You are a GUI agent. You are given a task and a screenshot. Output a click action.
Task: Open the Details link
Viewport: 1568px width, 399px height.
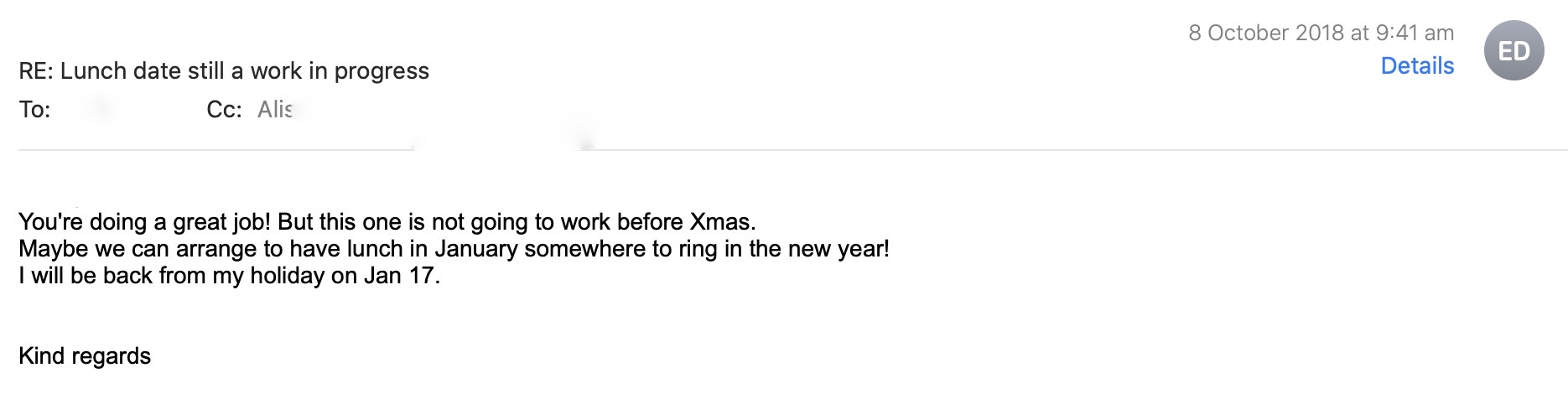(1417, 66)
